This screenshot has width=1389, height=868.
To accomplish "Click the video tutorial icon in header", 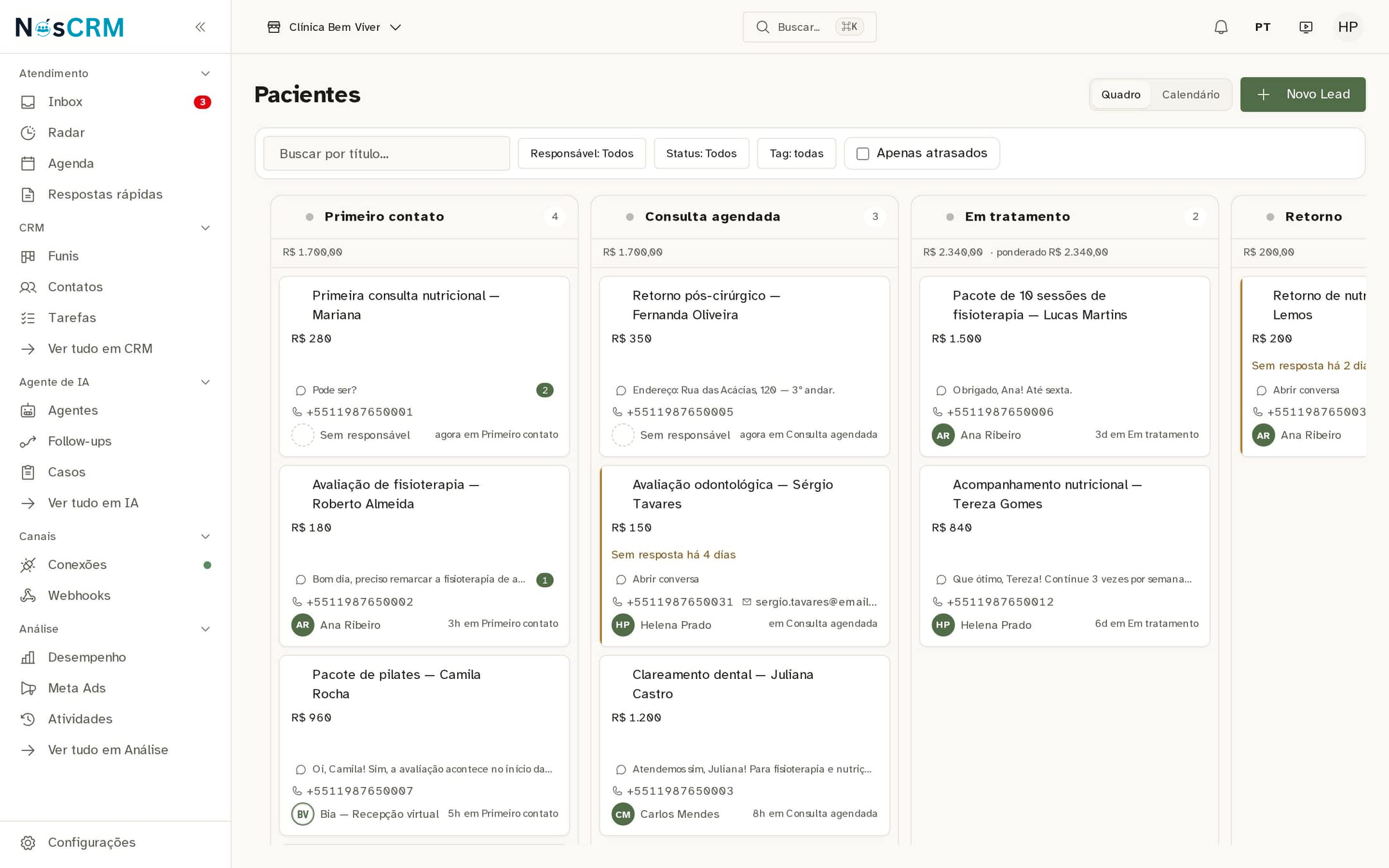I will click(x=1305, y=27).
